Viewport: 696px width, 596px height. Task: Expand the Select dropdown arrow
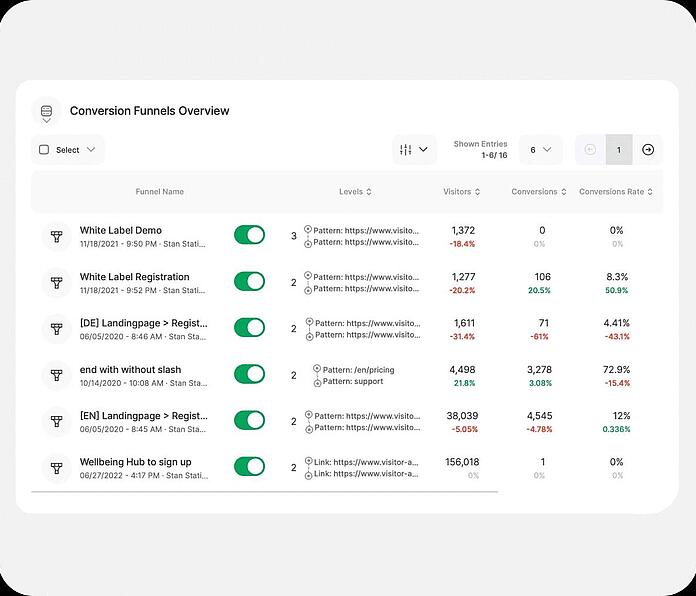click(91, 150)
